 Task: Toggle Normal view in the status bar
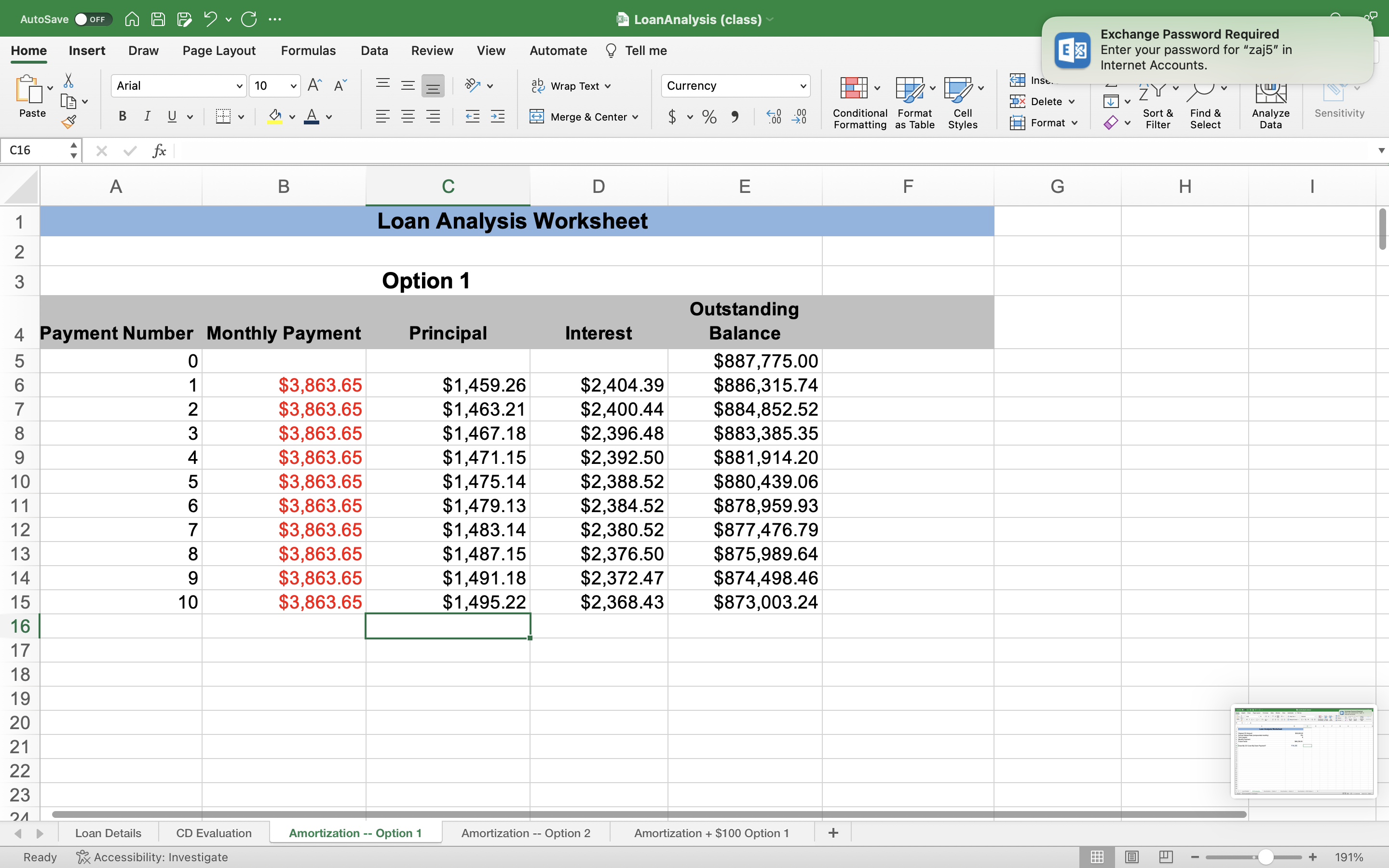[x=1097, y=857]
